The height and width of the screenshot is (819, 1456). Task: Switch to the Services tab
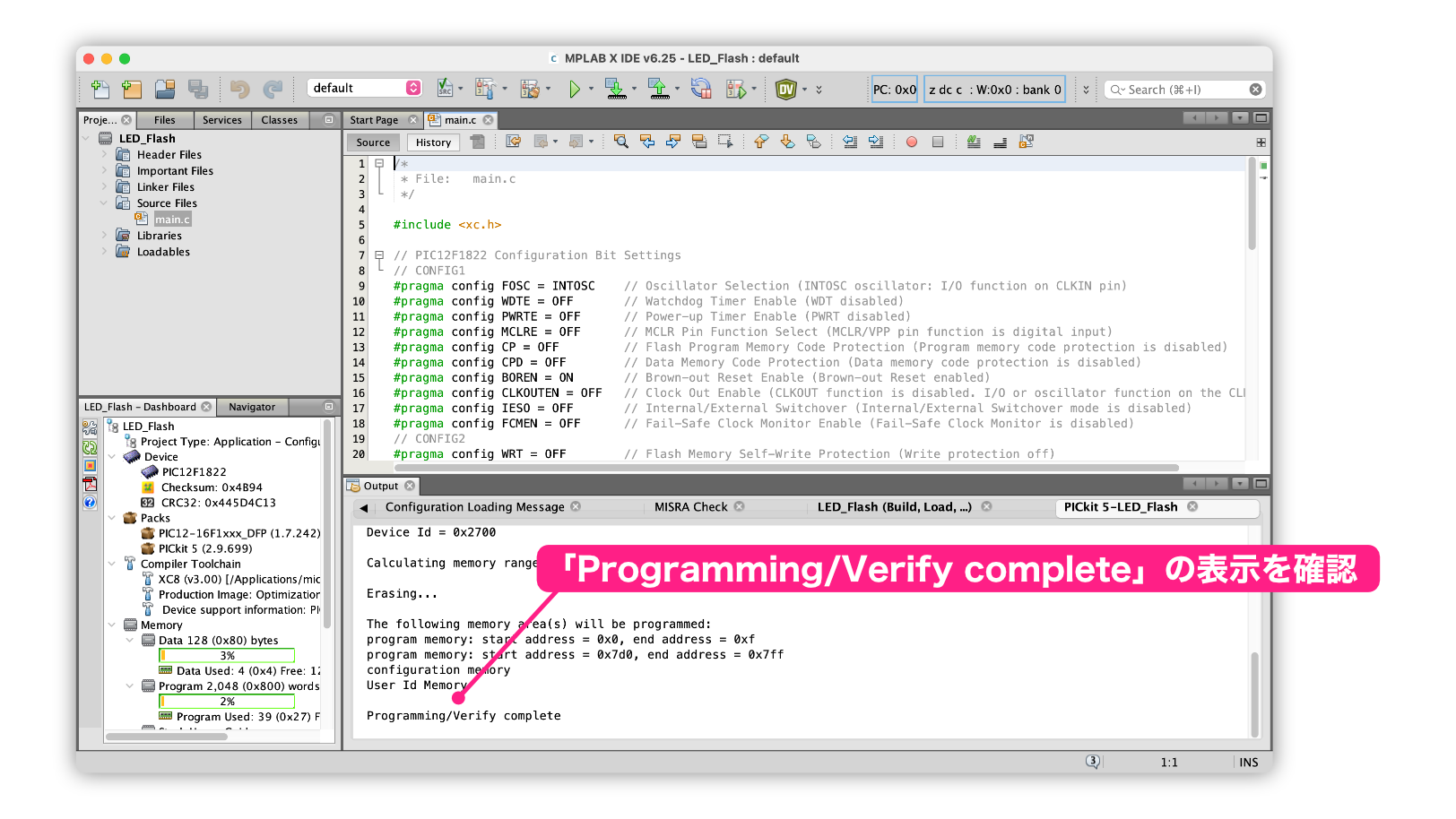222,120
